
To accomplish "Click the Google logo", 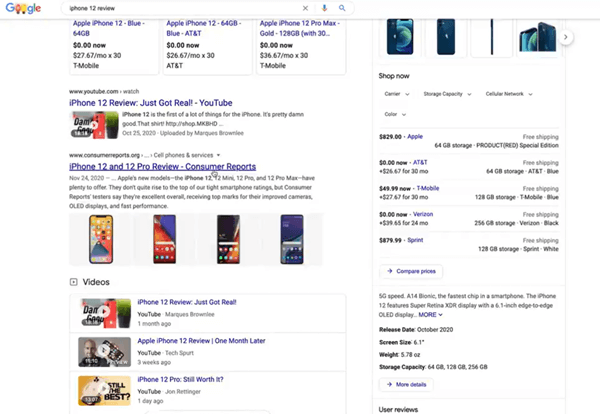I will tap(23, 8).
